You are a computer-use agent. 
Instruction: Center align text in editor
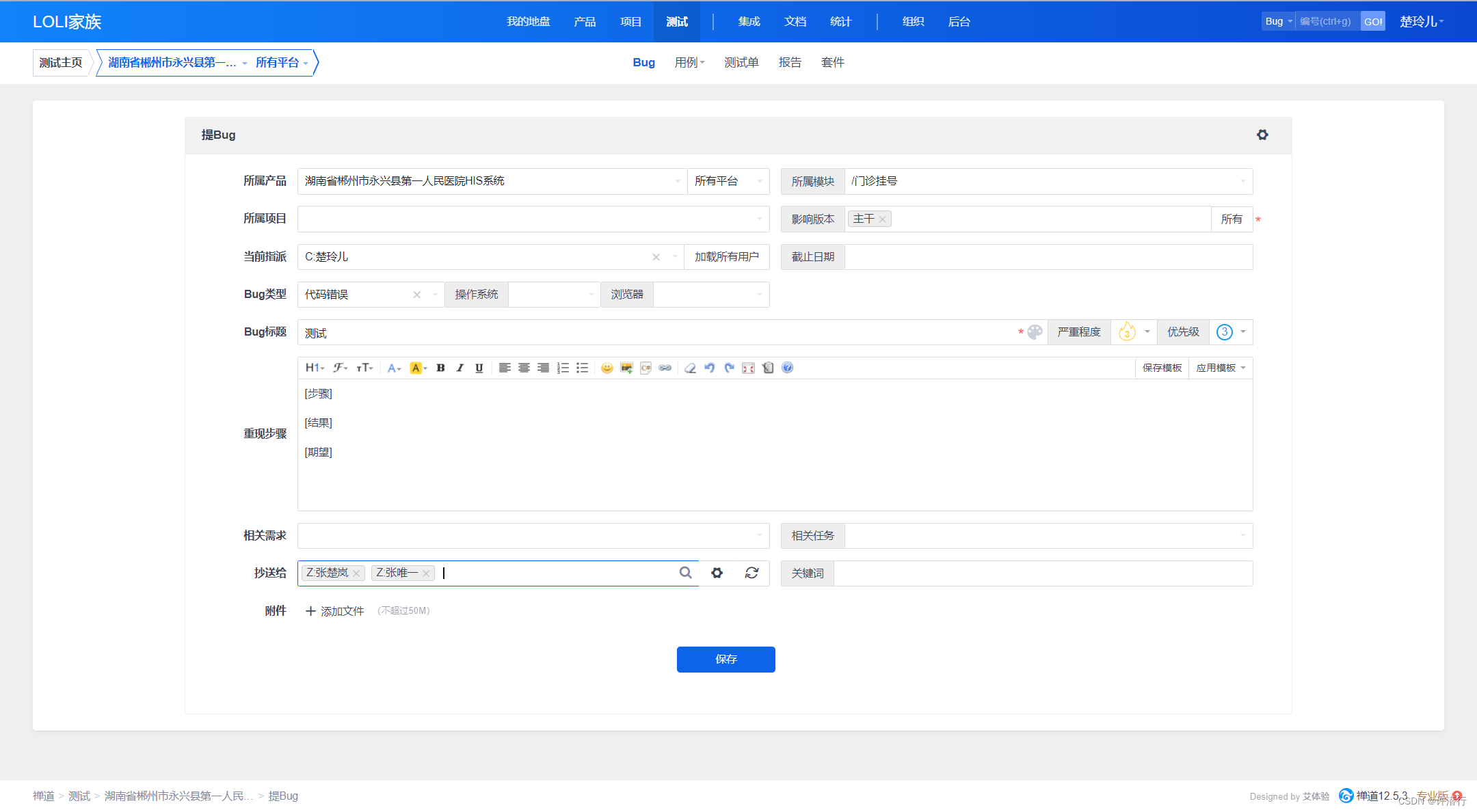524,368
